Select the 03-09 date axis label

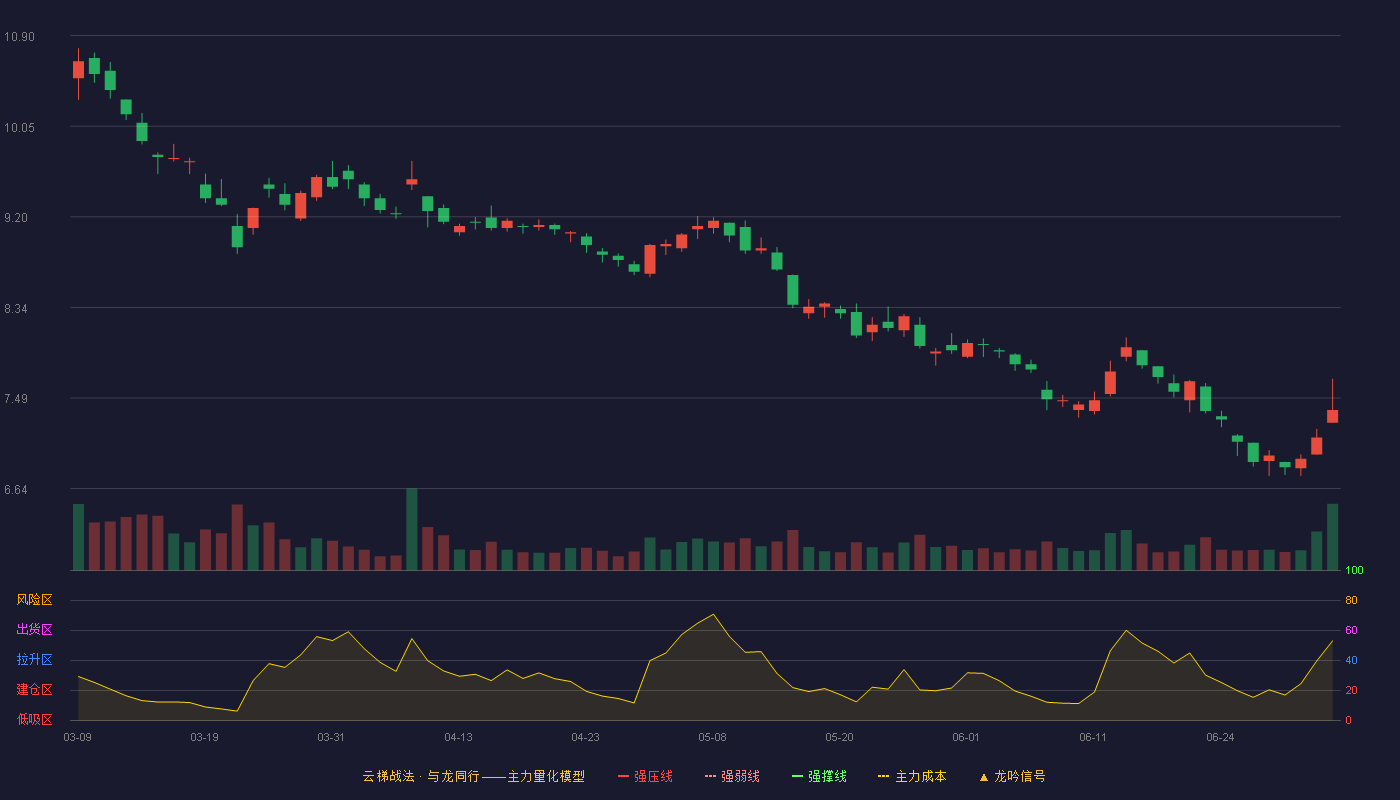(77, 737)
